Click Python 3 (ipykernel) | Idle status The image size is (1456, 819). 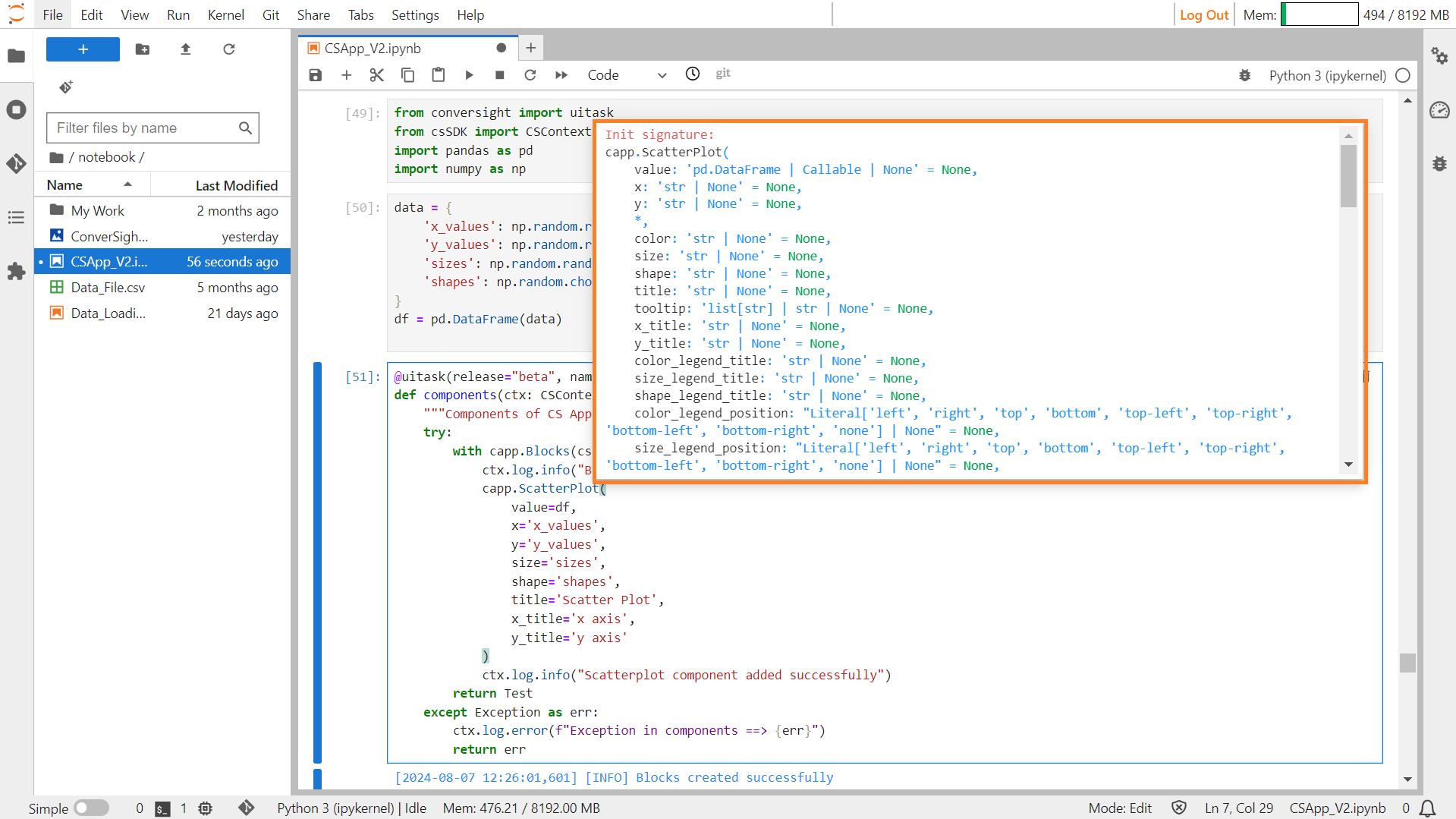point(352,808)
